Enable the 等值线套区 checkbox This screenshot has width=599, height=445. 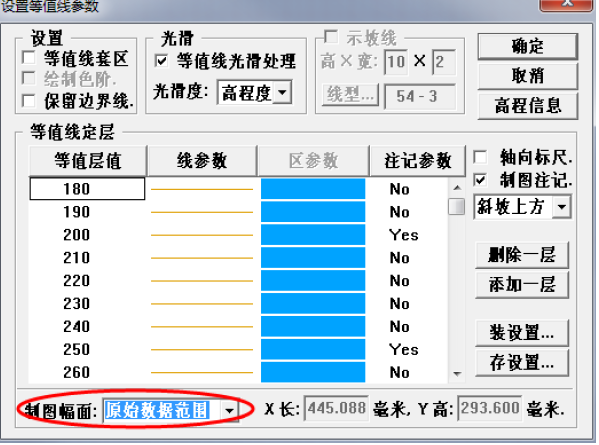[29, 58]
